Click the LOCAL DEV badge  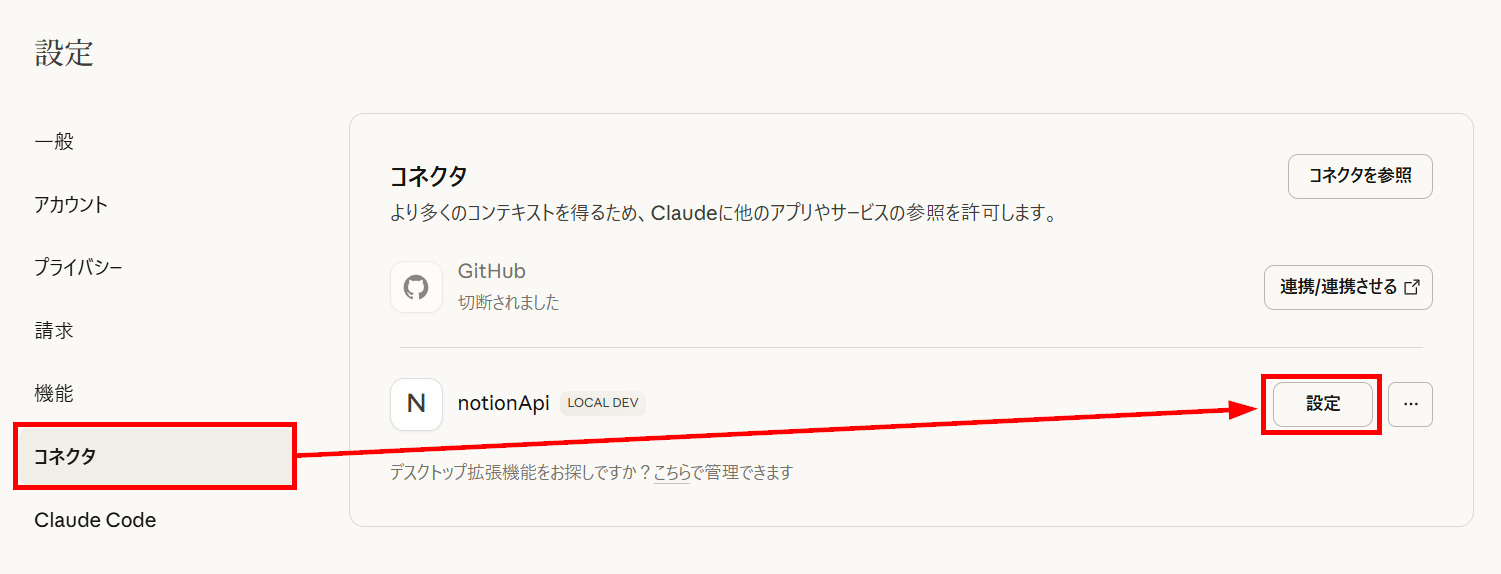603,403
